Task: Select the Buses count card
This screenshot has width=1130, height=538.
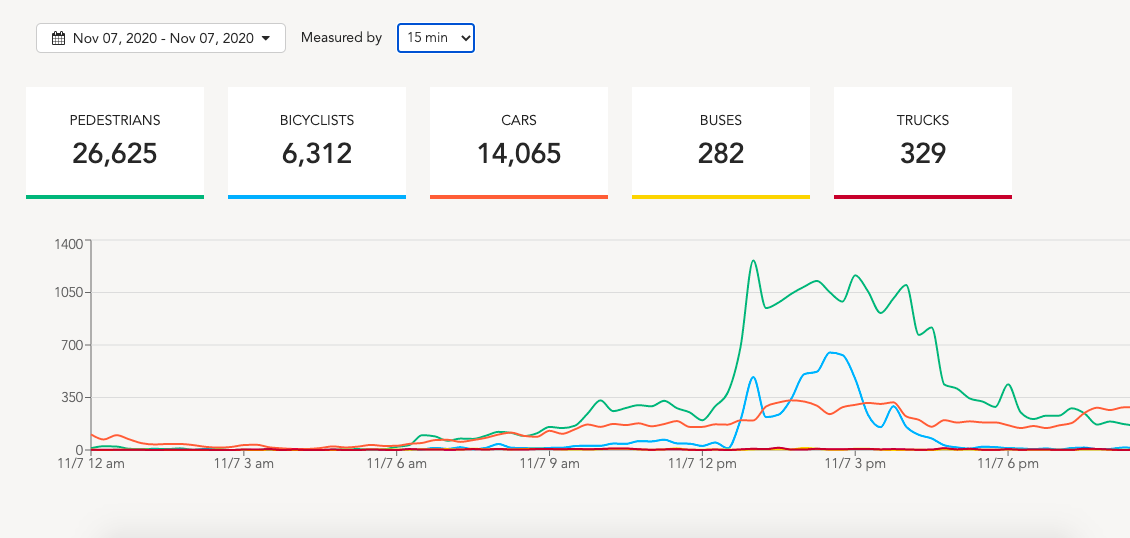Action: pos(721,140)
